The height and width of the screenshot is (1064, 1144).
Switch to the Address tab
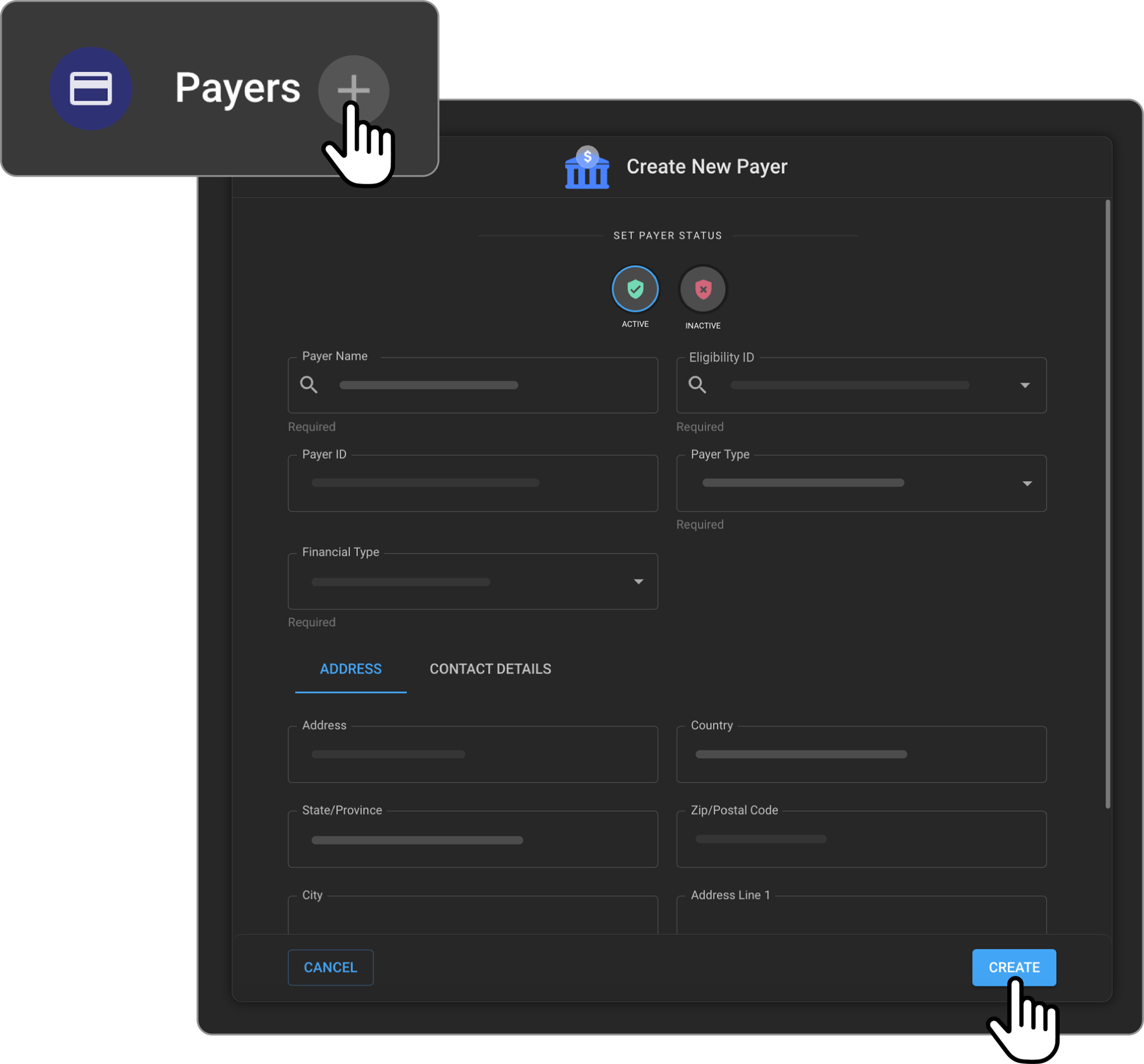tap(350, 669)
